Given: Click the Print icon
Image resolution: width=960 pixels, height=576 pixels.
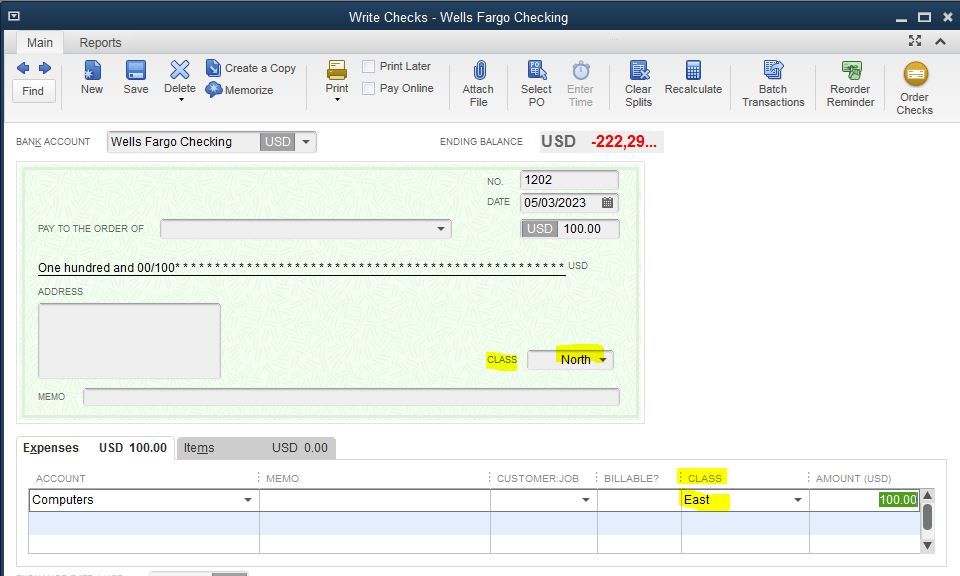Looking at the screenshot, I should coord(337,70).
